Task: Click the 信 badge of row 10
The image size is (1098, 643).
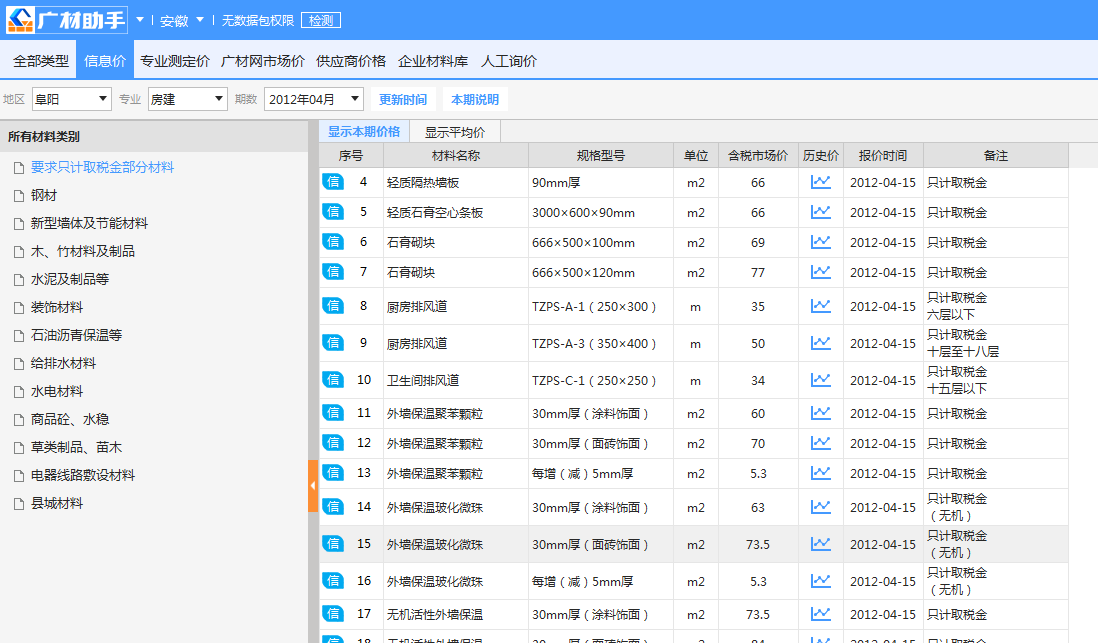Action: 333,380
